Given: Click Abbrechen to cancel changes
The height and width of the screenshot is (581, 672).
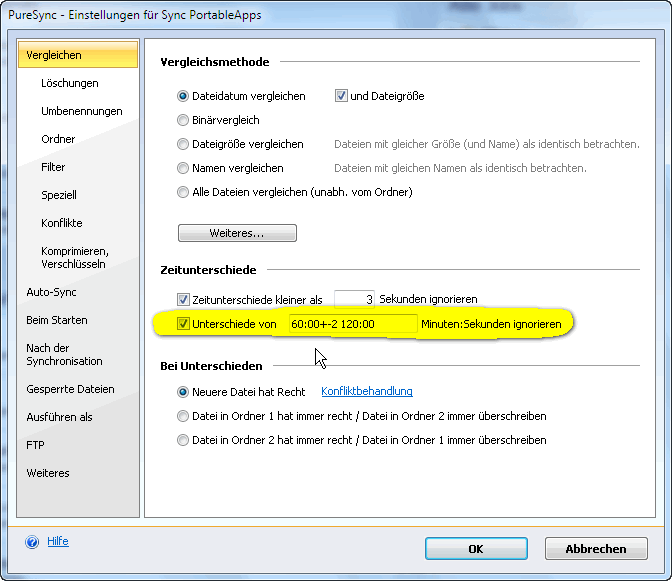Looking at the screenshot, I should pyautogui.click(x=596, y=549).
